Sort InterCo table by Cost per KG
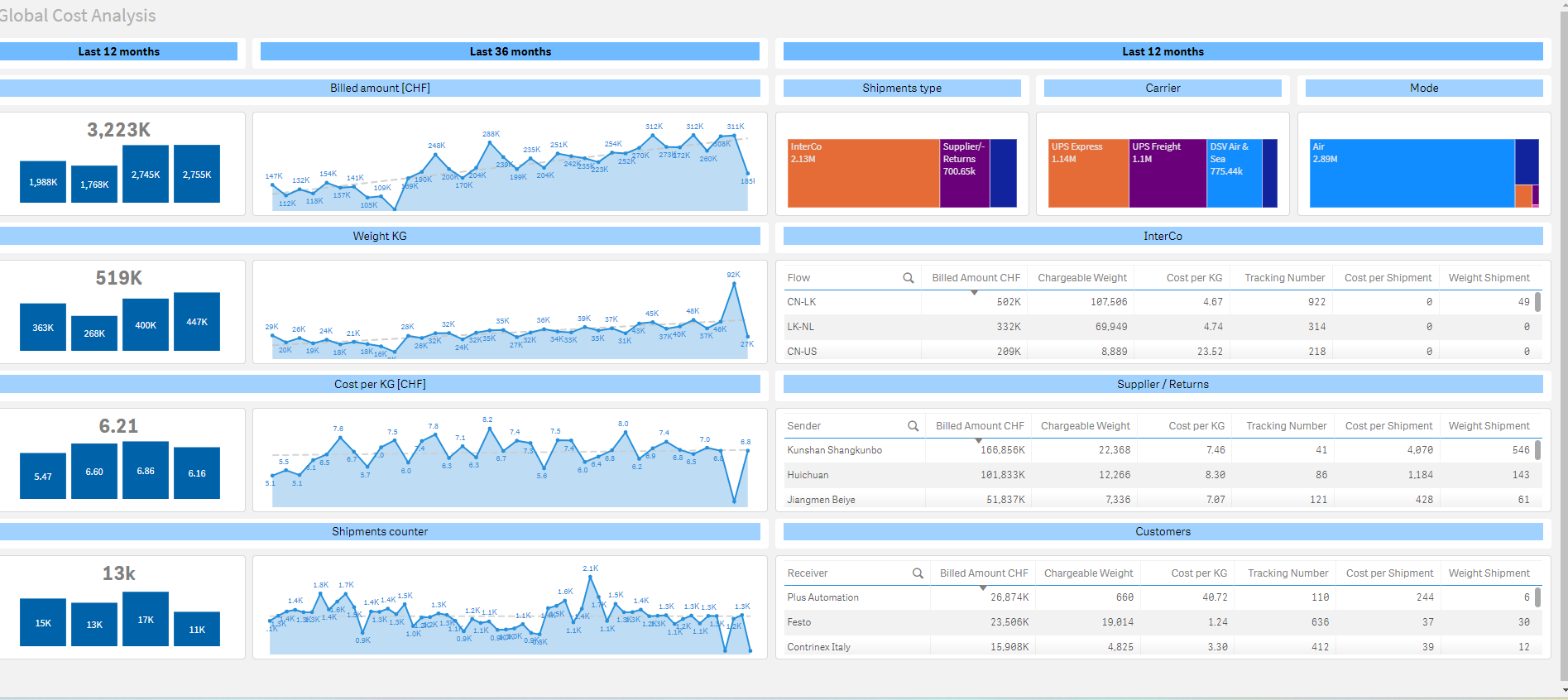 (x=1194, y=278)
